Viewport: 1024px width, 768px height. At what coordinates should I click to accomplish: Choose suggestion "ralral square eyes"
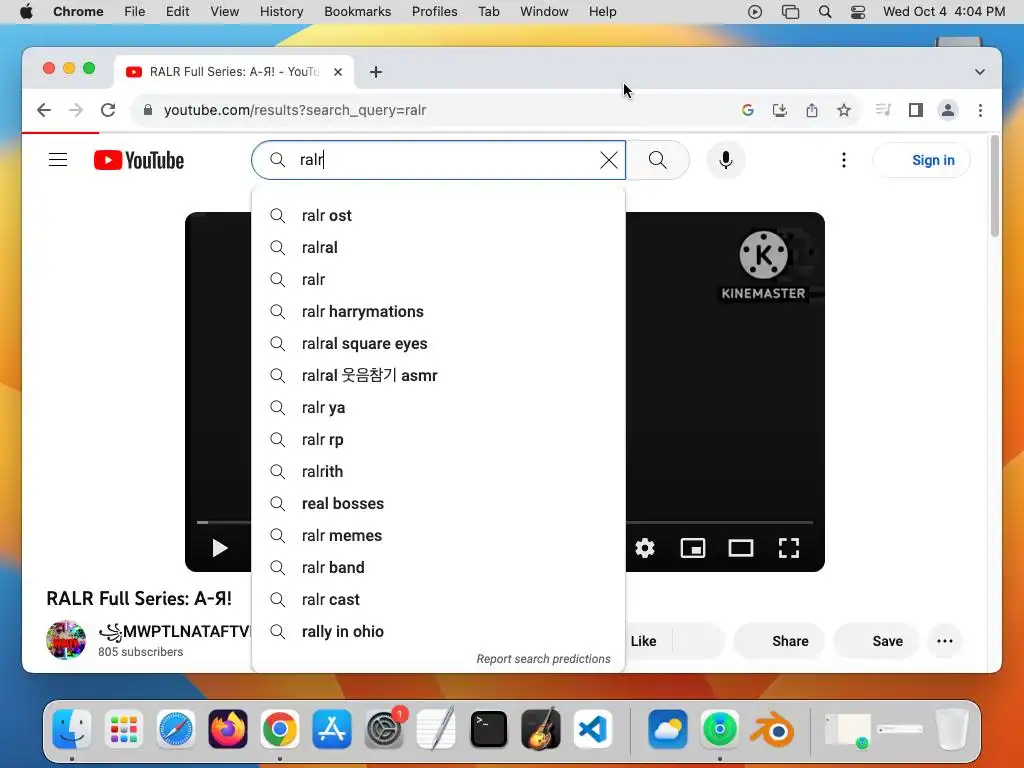(438, 344)
